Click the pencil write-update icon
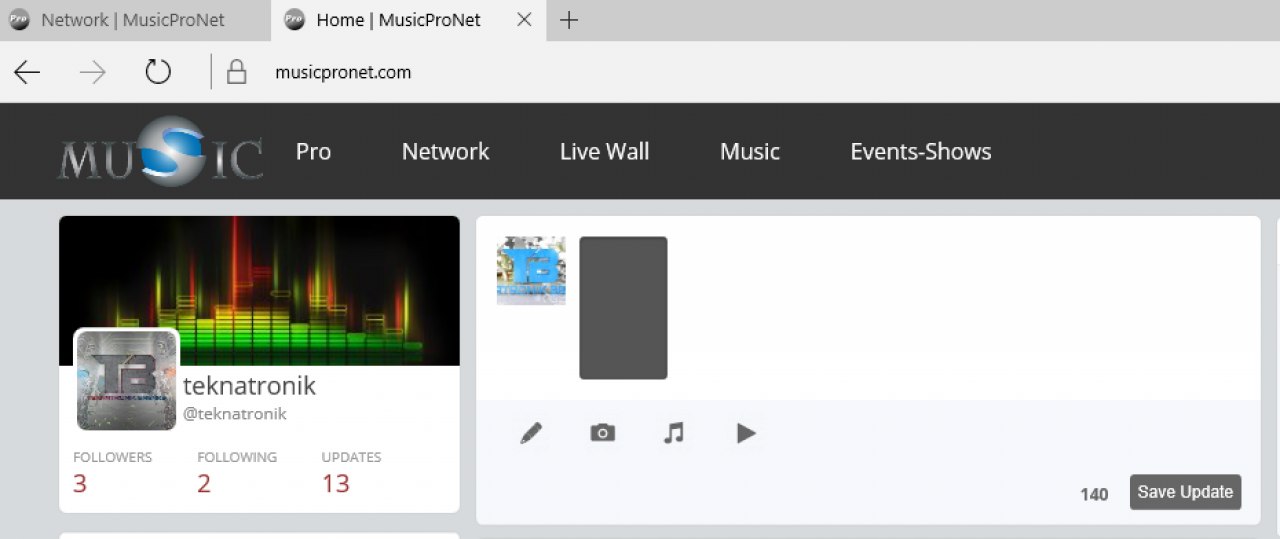Image resolution: width=1280 pixels, height=539 pixels. coord(531,433)
